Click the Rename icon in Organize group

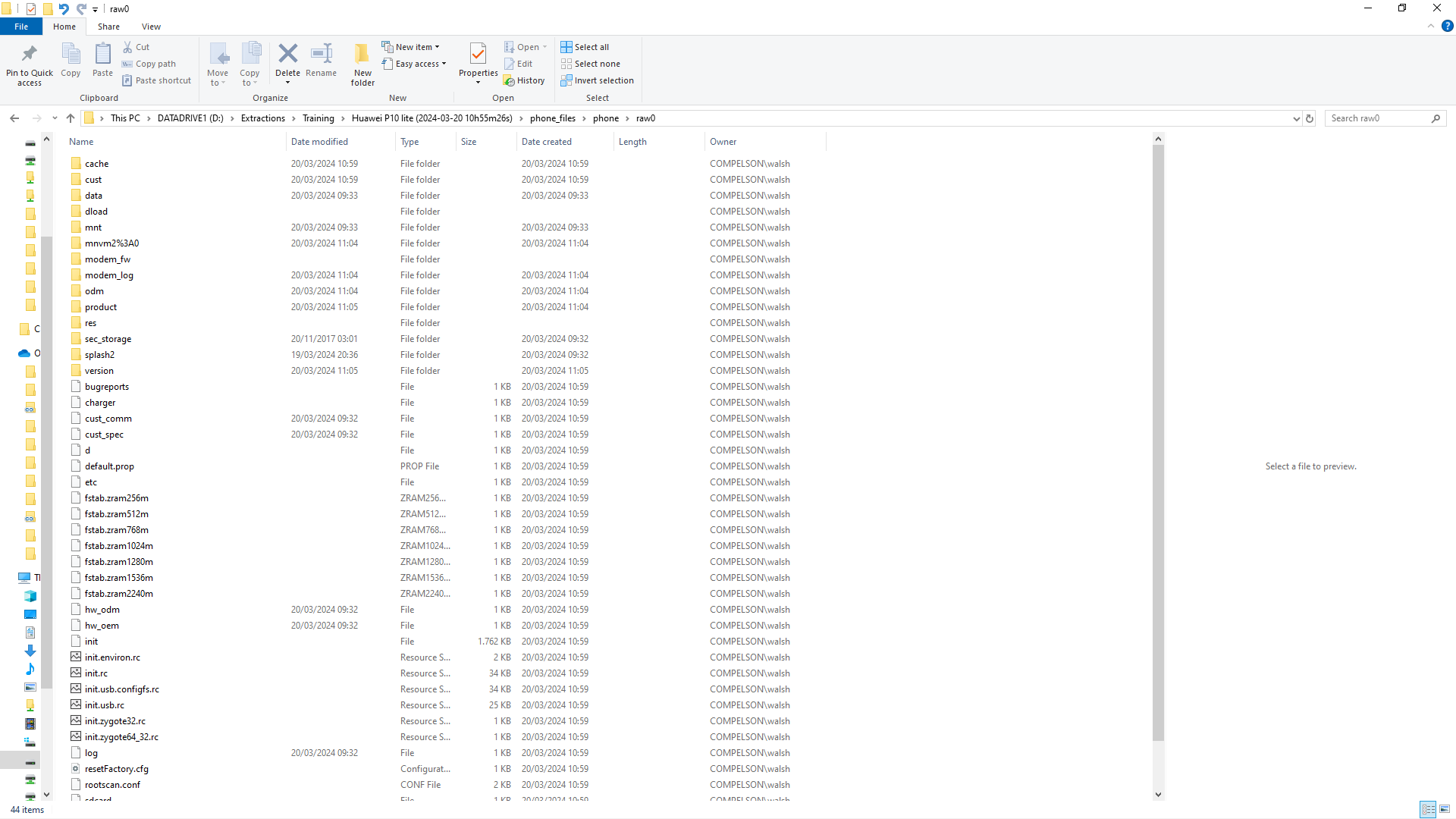(x=322, y=54)
